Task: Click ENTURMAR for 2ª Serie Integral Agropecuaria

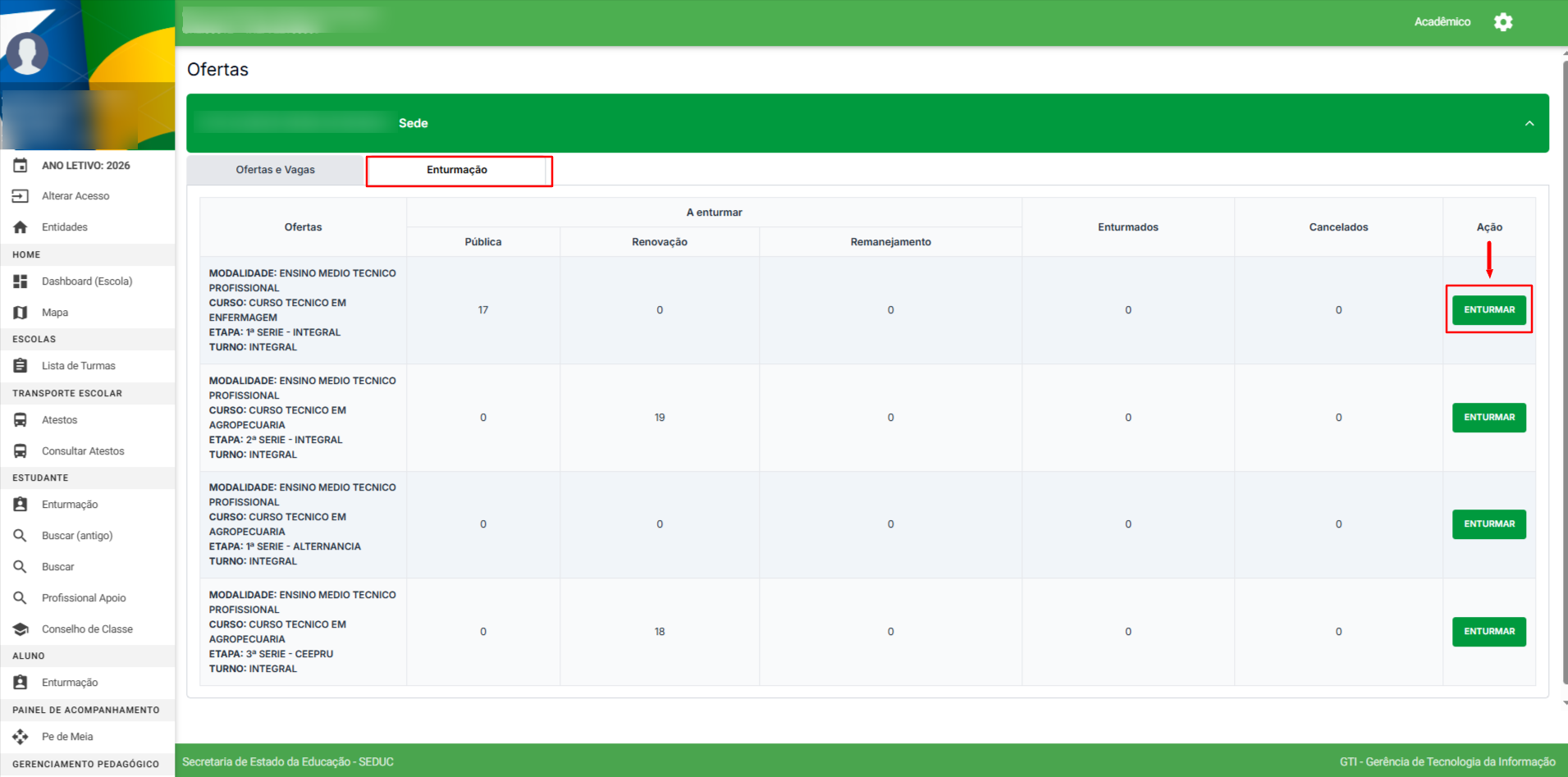Action: pyautogui.click(x=1488, y=418)
